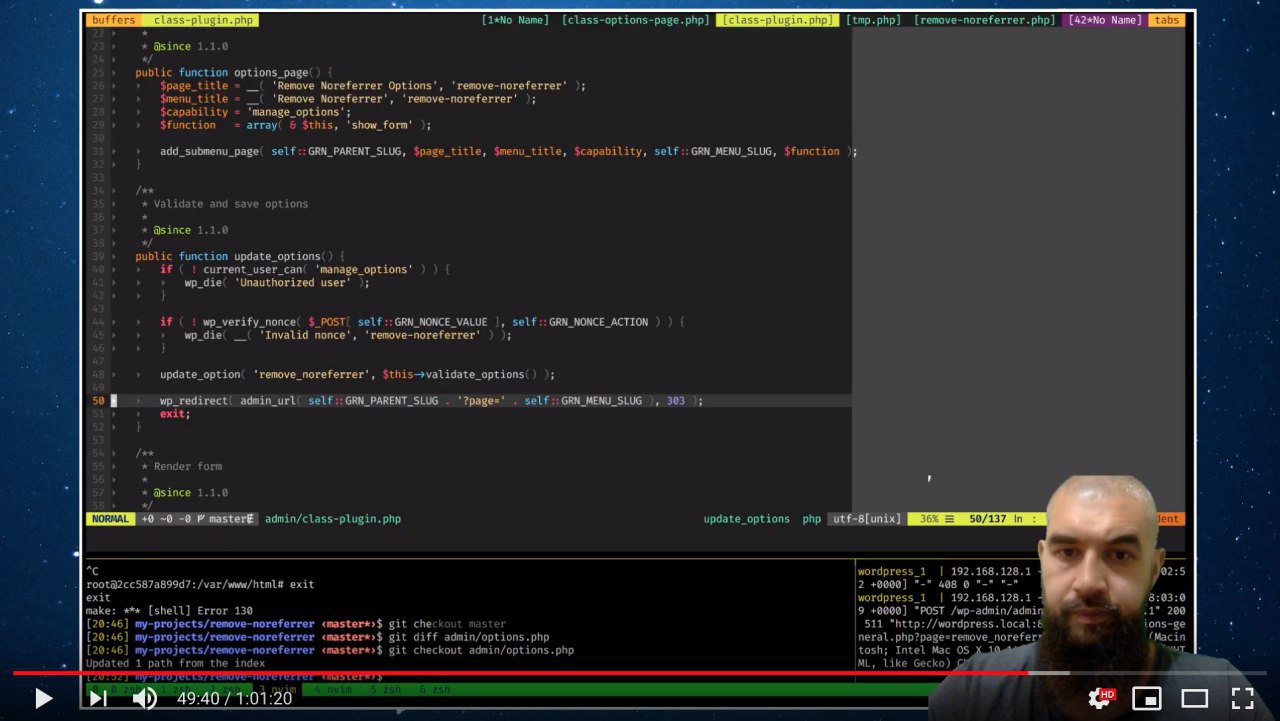The height and width of the screenshot is (721, 1280).
Task: Select the buffers label in vim tabline
Action: [113, 20]
